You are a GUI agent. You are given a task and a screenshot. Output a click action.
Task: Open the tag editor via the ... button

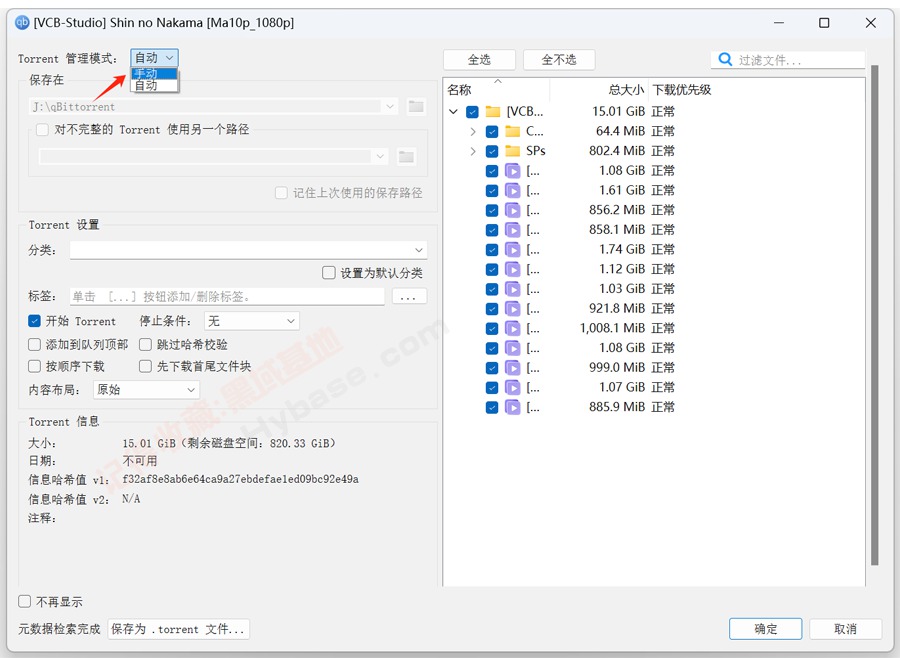pyautogui.click(x=410, y=296)
